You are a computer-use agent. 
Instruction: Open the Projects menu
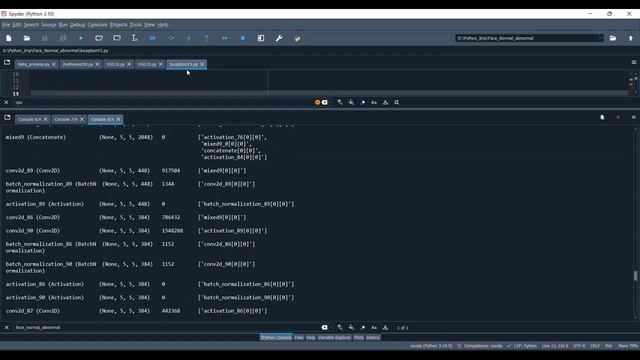coord(118,25)
